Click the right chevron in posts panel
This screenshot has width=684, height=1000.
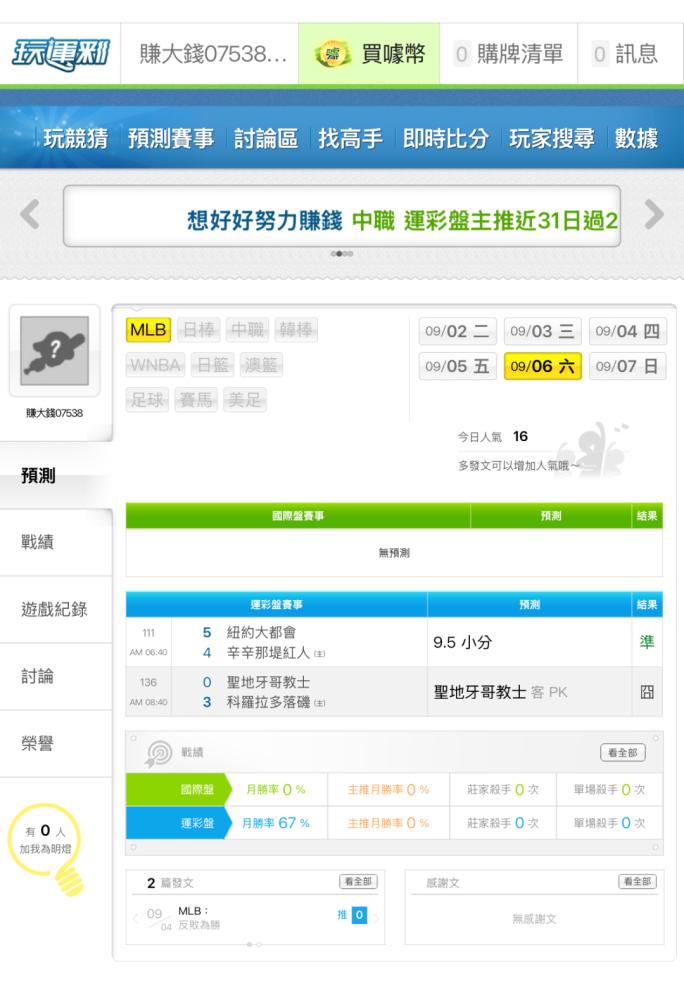click(x=377, y=918)
